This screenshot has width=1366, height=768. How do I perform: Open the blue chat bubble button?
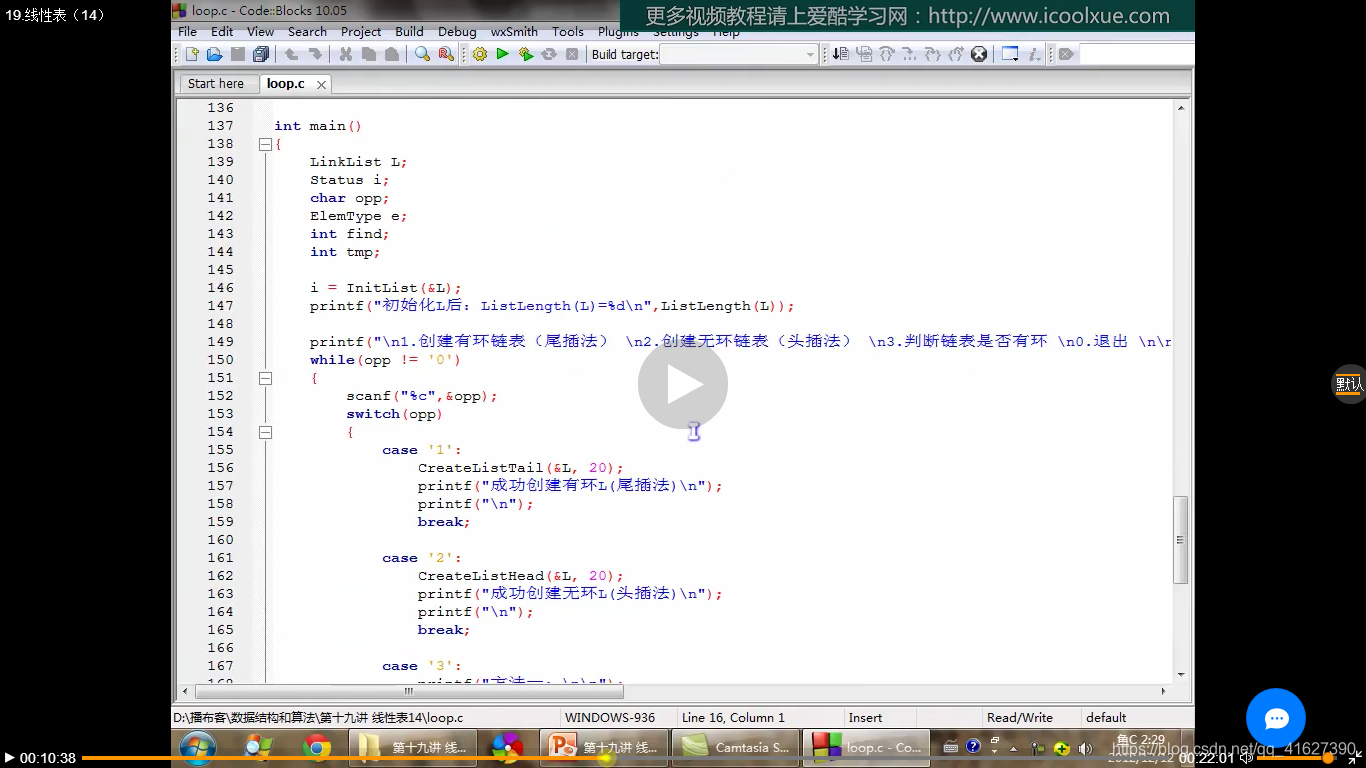pyautogui.click(x=1276, y=718)
